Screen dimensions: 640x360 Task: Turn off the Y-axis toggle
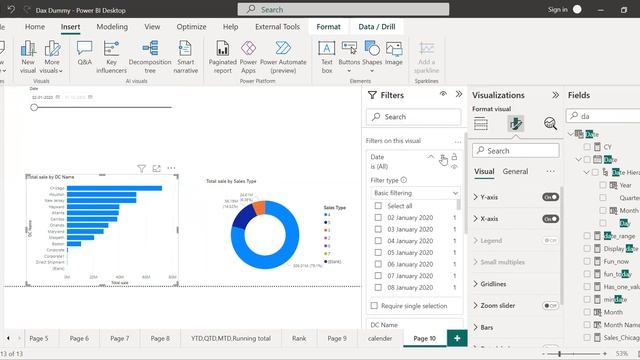(550, 197)
